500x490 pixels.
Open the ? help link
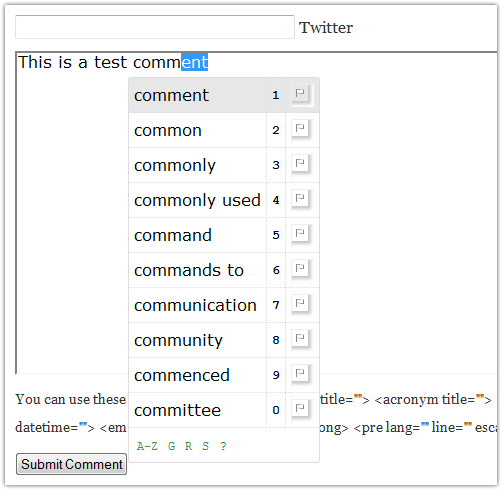(223, 446)
